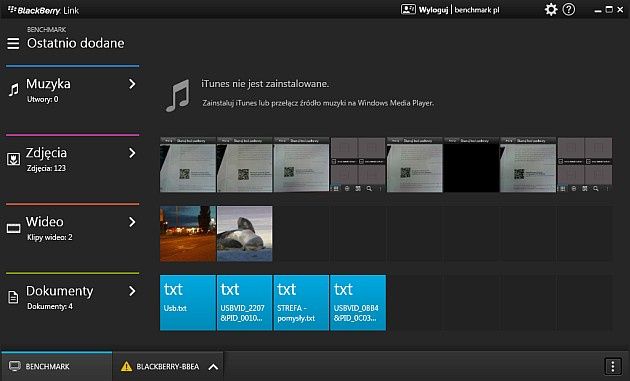The image size is (630, 381).
Task: Open the USBVID_0BB4&PID_0C03 document tile
Action: point(358,303)
